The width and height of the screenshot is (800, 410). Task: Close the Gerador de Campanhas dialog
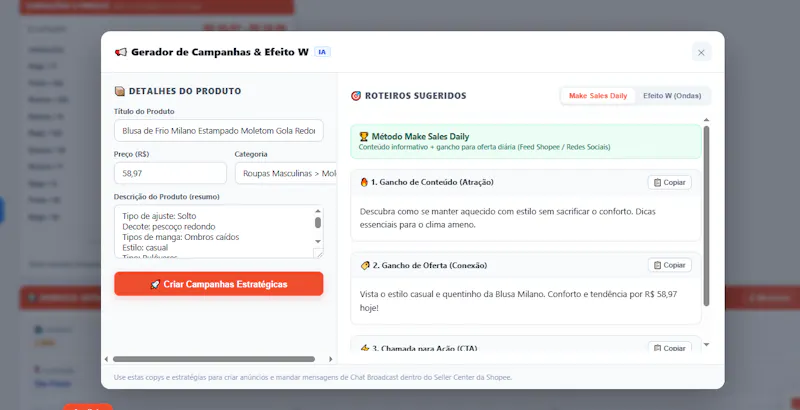coord(701,52)
